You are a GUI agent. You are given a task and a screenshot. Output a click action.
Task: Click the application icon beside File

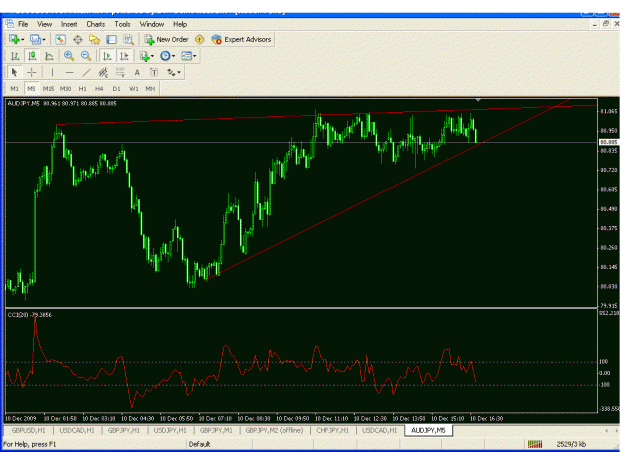click(10, 24)
